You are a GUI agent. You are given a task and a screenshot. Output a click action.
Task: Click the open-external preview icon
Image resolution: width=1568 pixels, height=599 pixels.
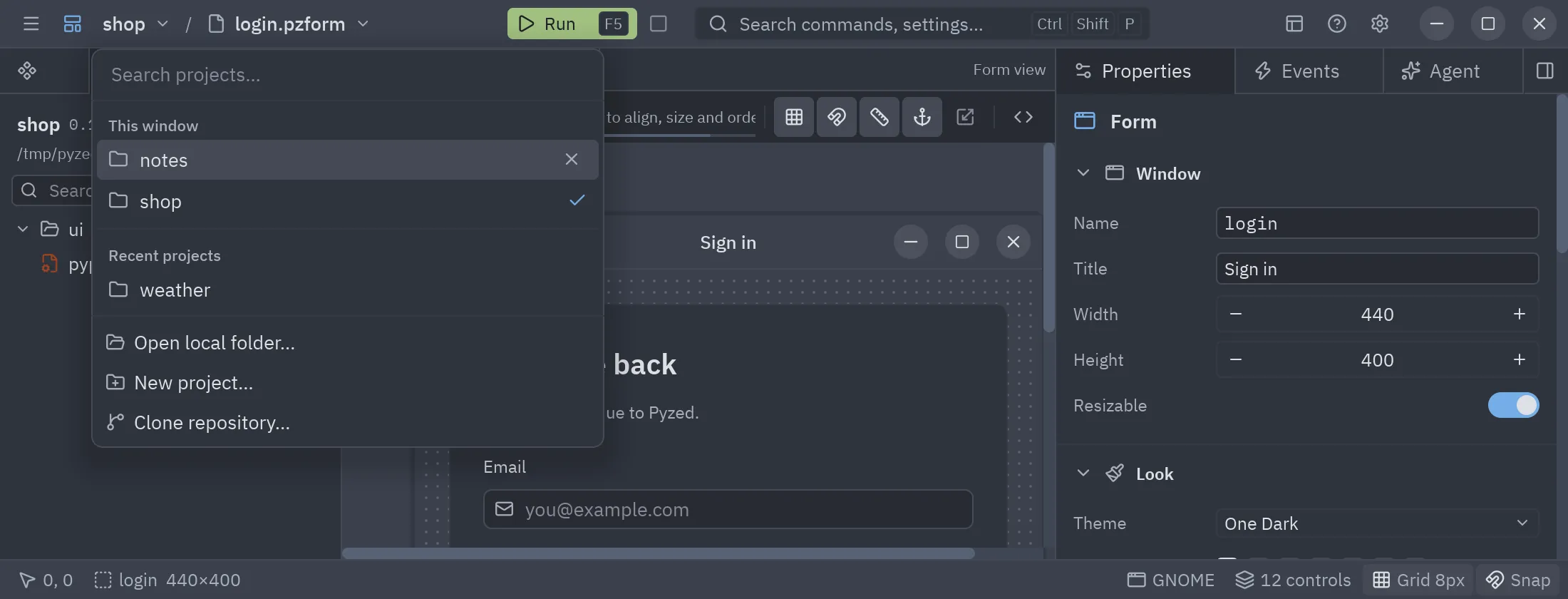point(965,117)
